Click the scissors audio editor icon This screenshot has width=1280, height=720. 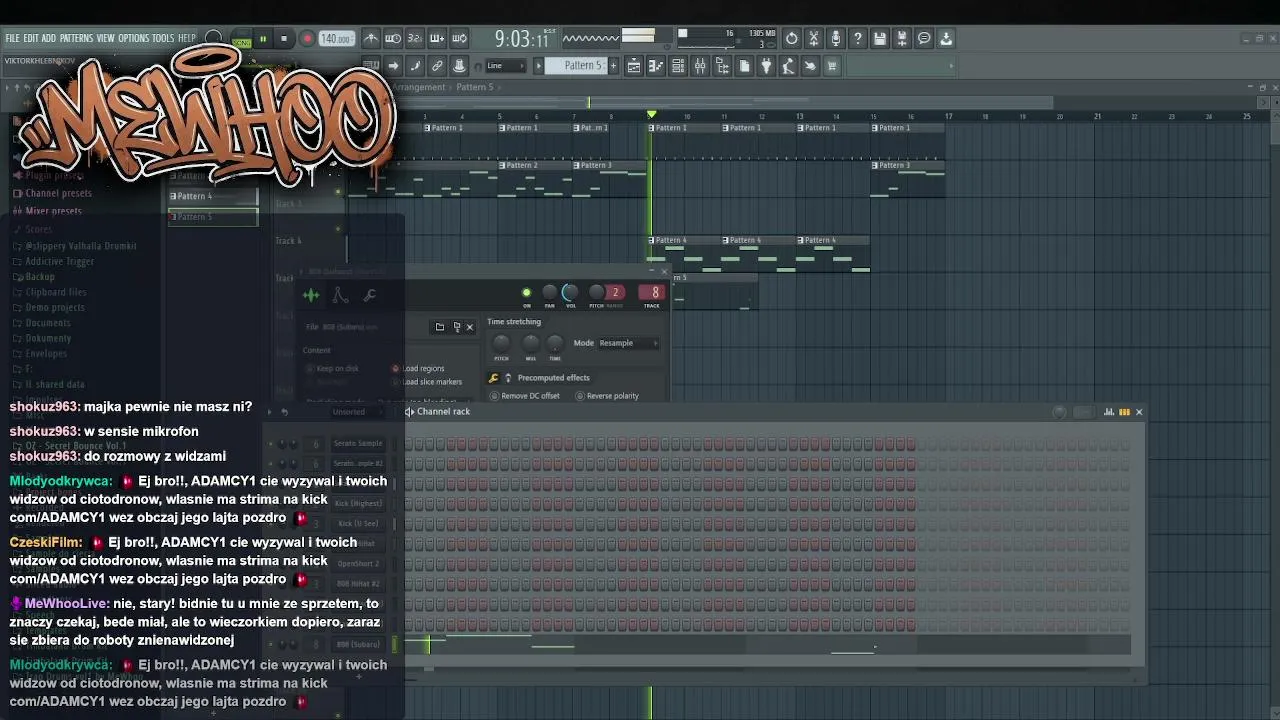tap(814, 39)
